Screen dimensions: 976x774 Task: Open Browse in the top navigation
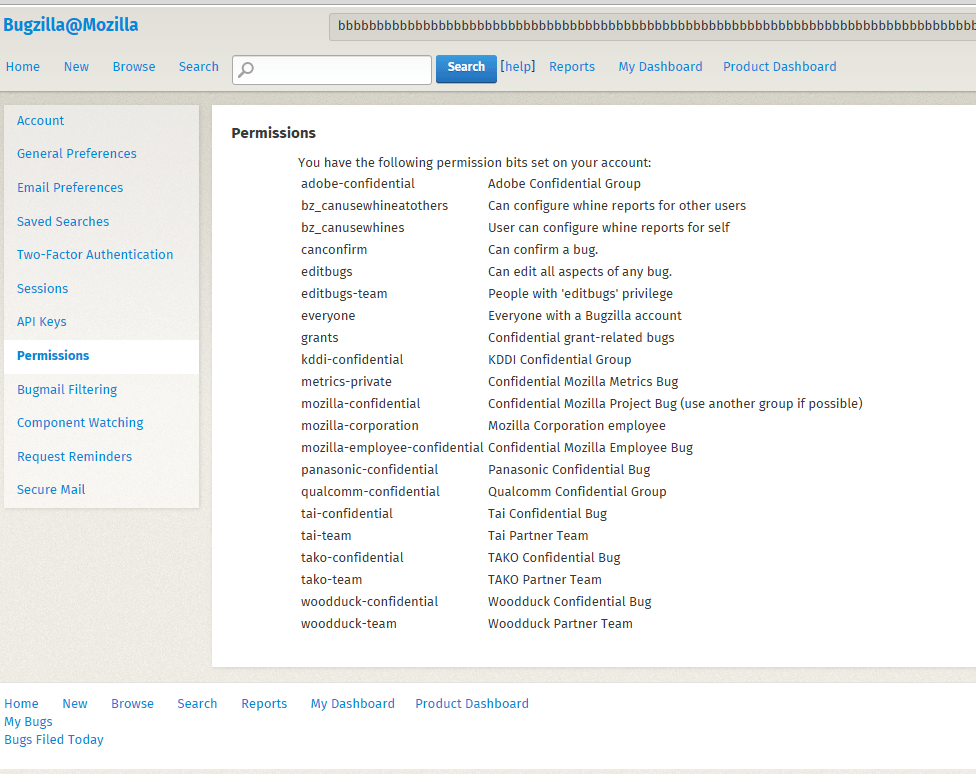(x=134, y=67)
